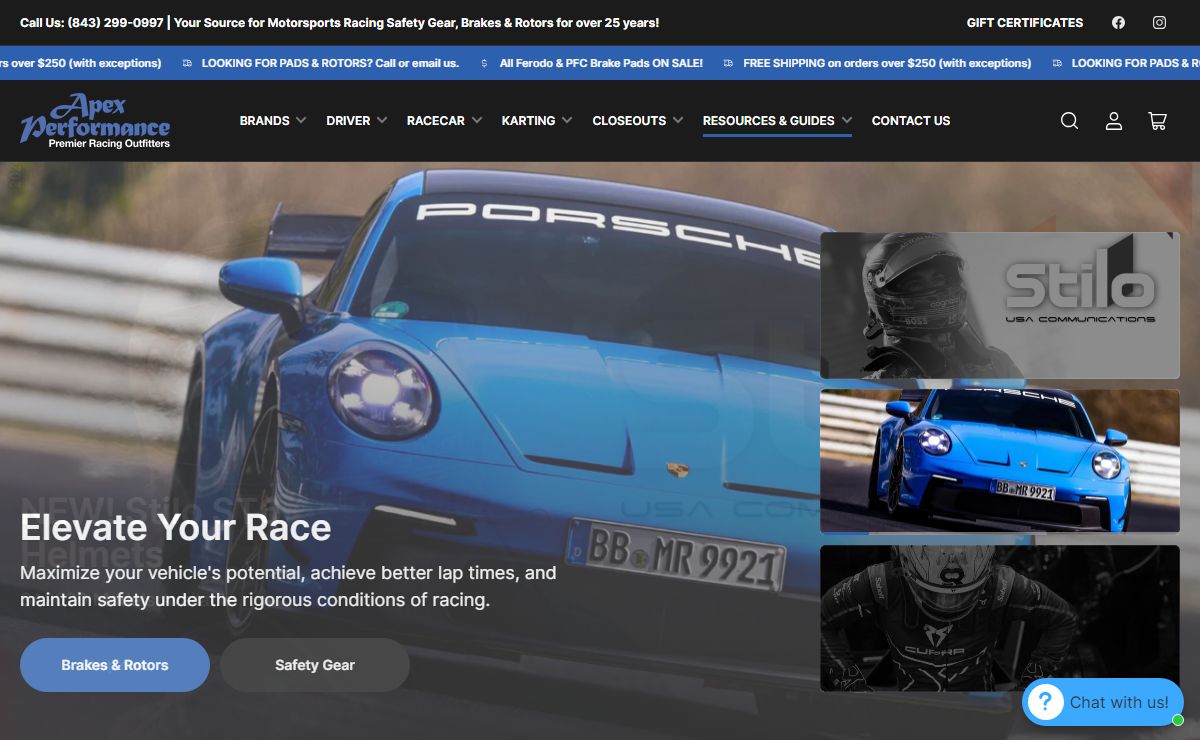Open the GIFT CERTIFICATES link

(1025, 22)
